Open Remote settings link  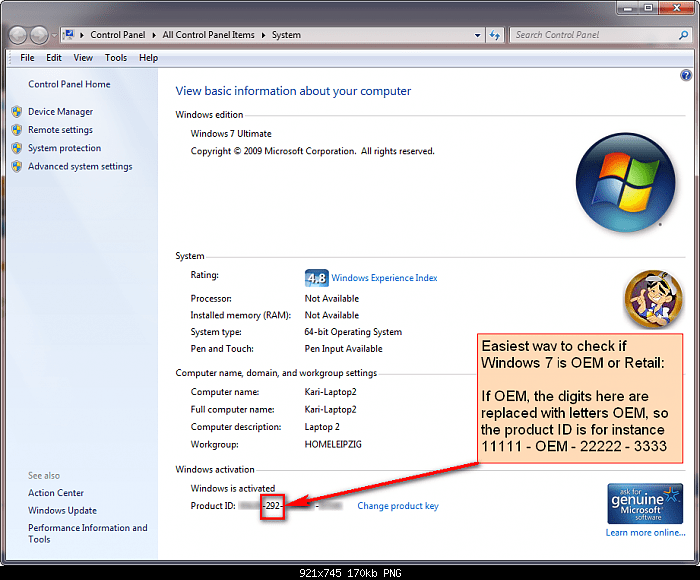[x=61, y=130]
